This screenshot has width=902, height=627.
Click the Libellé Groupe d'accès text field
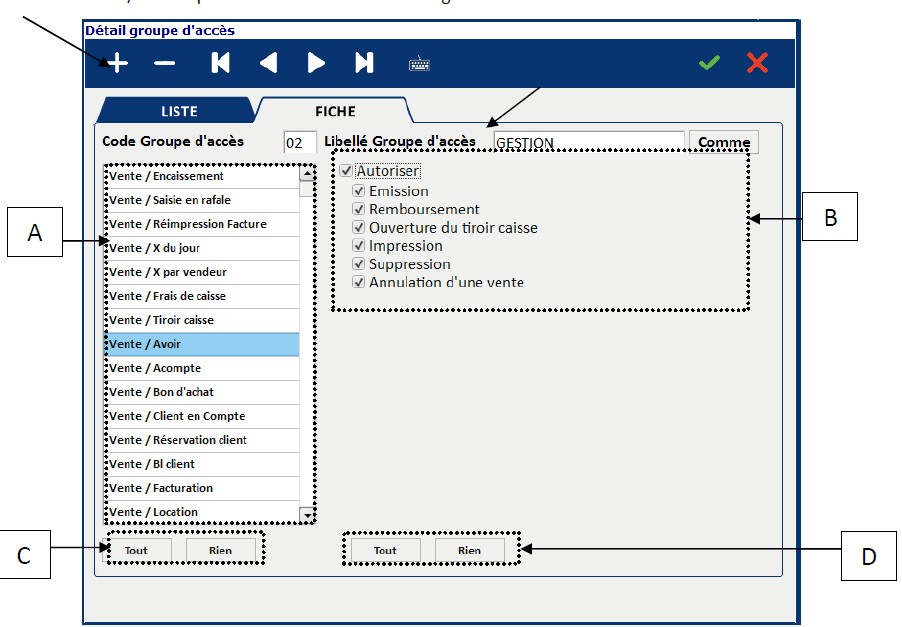click(588, 143)
